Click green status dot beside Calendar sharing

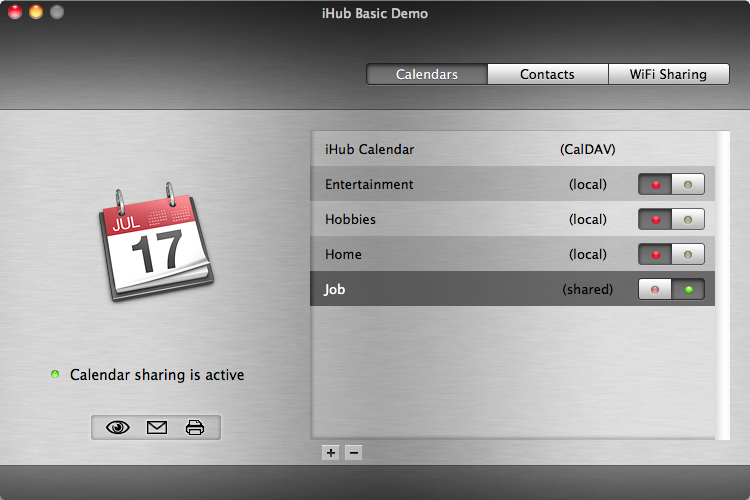(x=55, y=374)
